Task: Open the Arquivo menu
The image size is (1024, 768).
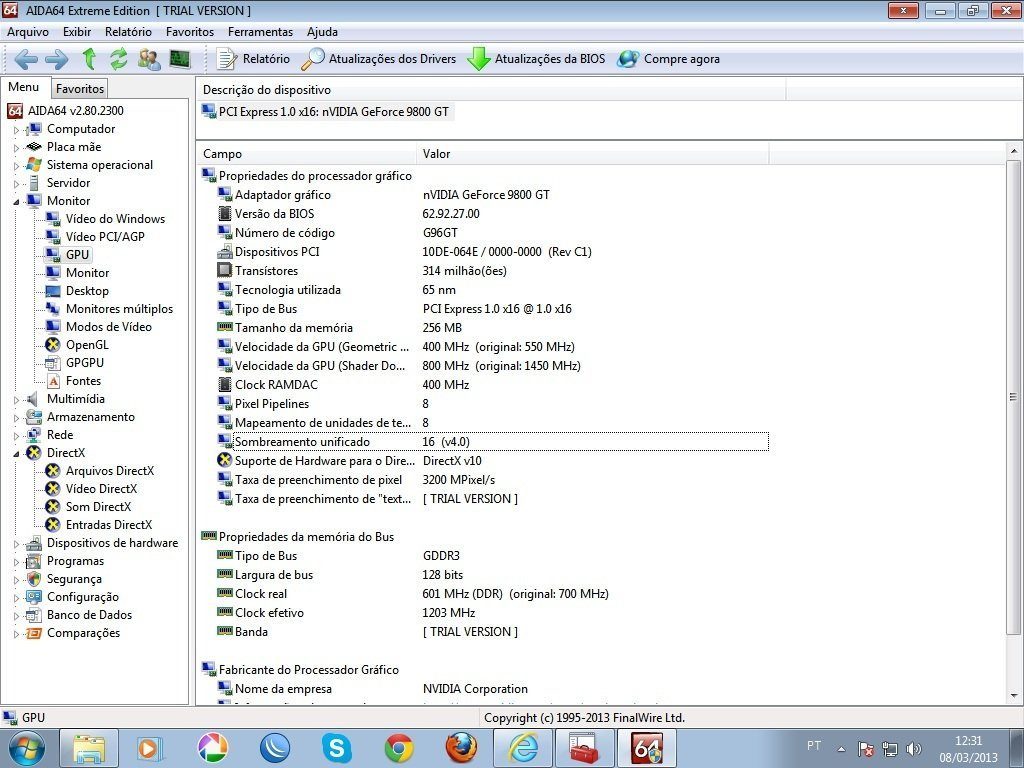Action: pos(27,32)
